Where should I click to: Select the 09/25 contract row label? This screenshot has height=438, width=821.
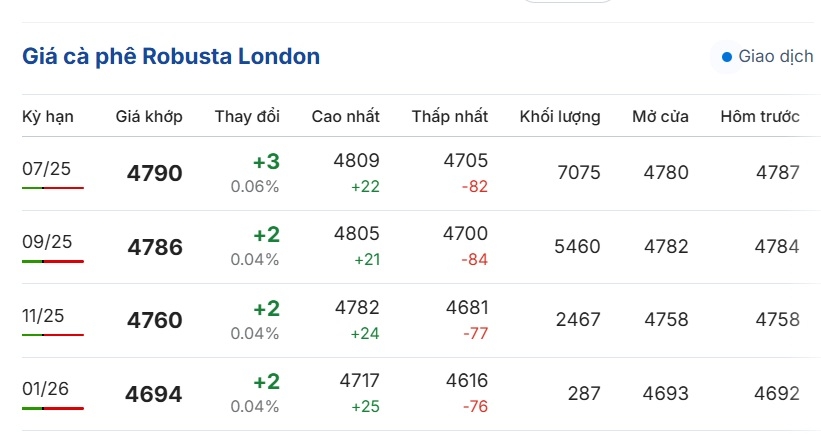pos(47,242)
